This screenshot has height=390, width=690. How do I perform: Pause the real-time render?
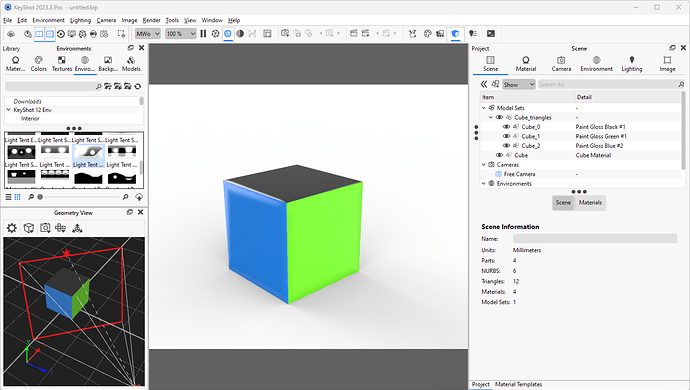(203, 34)
